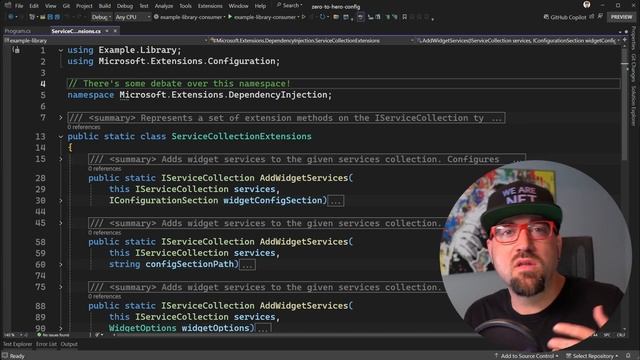640x360 pixels.
Task: Click the bookmark toolbar icon
Action: coord(404,17)
